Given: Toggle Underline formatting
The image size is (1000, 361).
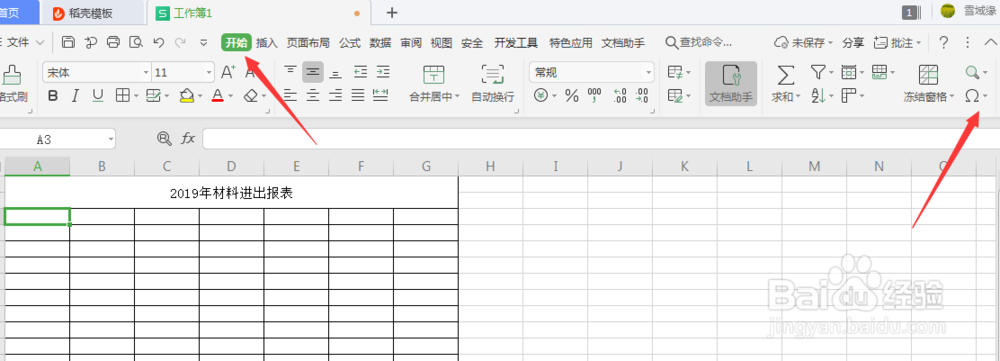Looking at the screenshot, I should (98, 96).
